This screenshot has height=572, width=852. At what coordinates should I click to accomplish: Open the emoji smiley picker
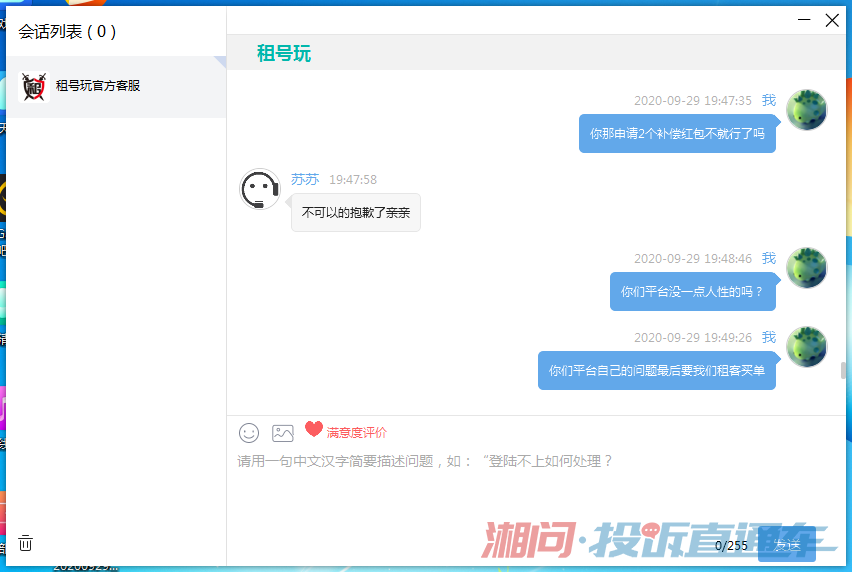[x=249, y=433]
